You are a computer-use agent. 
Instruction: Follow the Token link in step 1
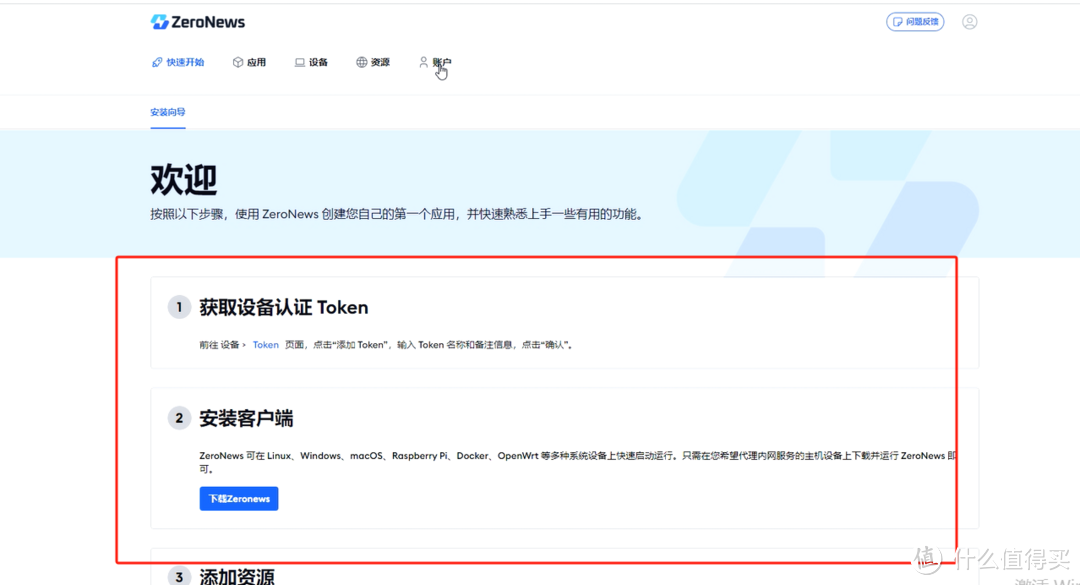[x=265, y=345]
